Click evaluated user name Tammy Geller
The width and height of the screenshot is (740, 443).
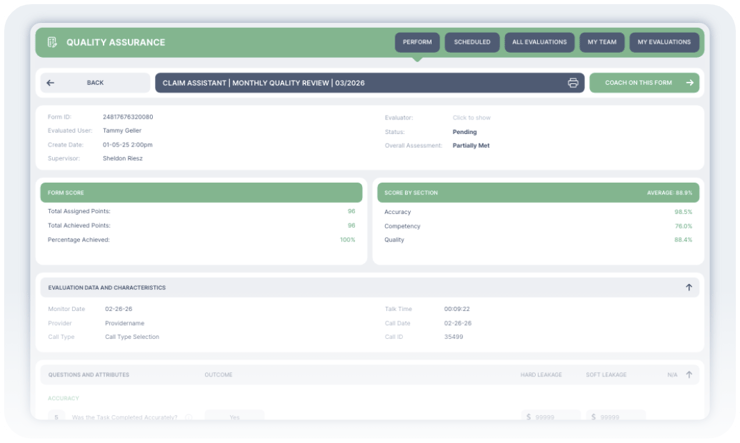pyautogui.click(x=122, y=131)
